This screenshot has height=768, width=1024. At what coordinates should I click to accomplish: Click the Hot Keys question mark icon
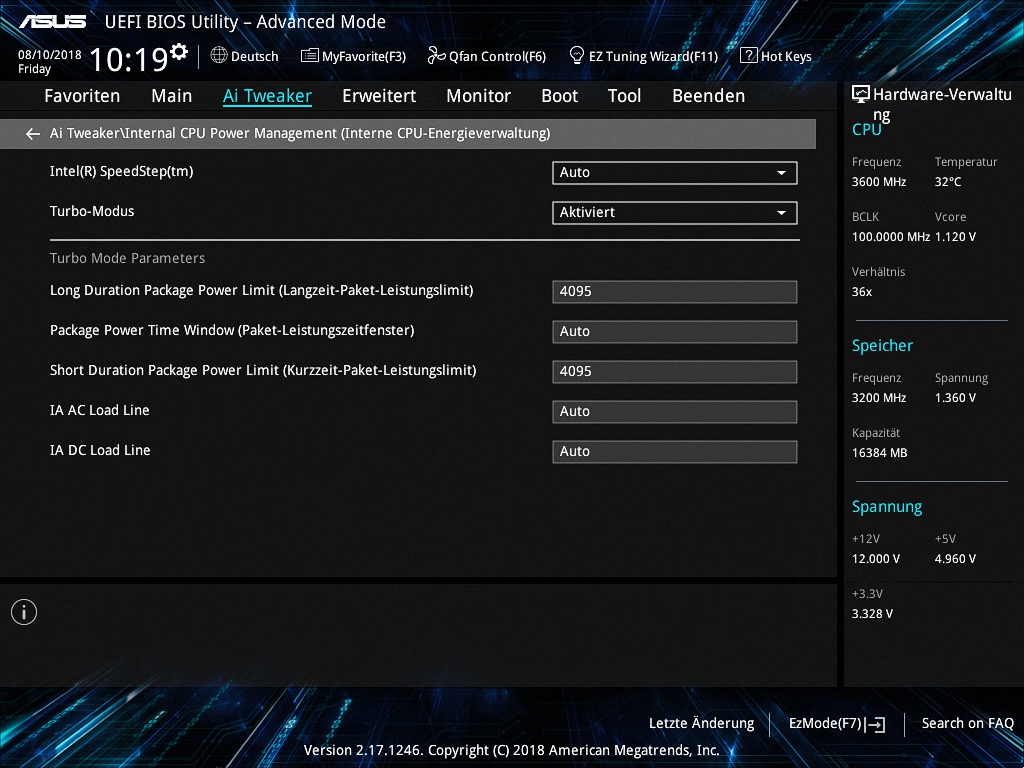tap(748, 56)
